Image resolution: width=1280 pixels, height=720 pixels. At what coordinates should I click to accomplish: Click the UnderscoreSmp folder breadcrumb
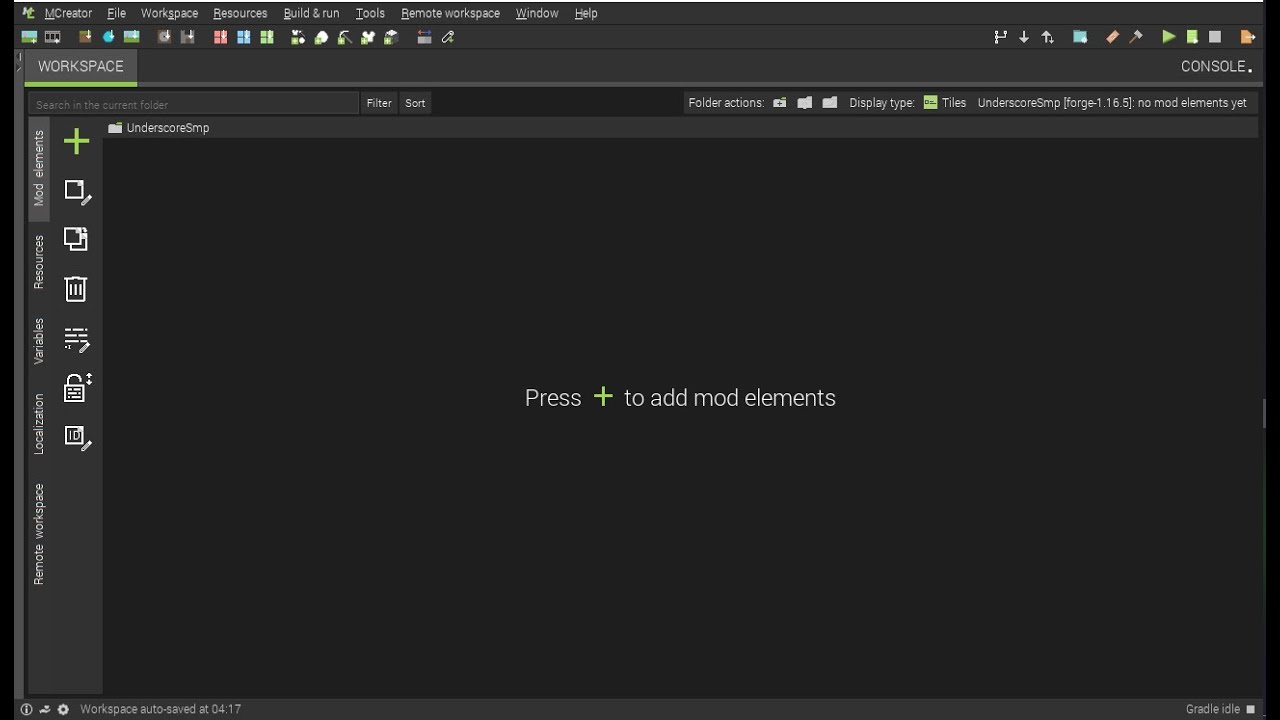[x=159, y=128]
